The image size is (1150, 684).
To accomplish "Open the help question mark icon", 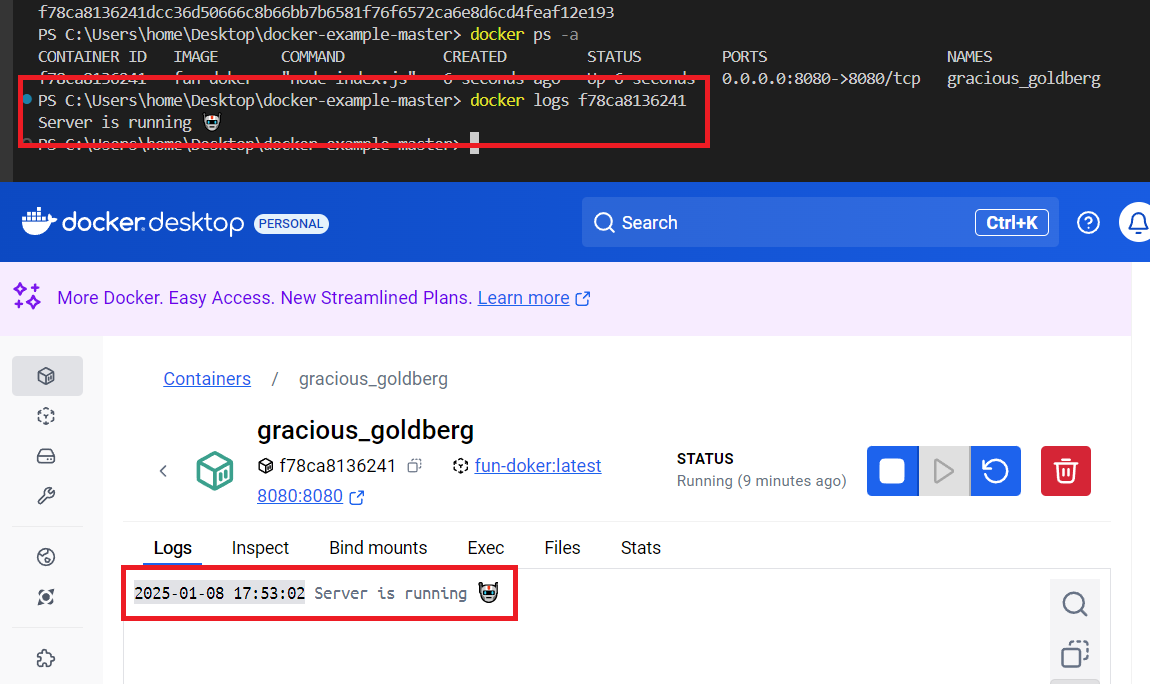I will click(x=1088, y=222).
